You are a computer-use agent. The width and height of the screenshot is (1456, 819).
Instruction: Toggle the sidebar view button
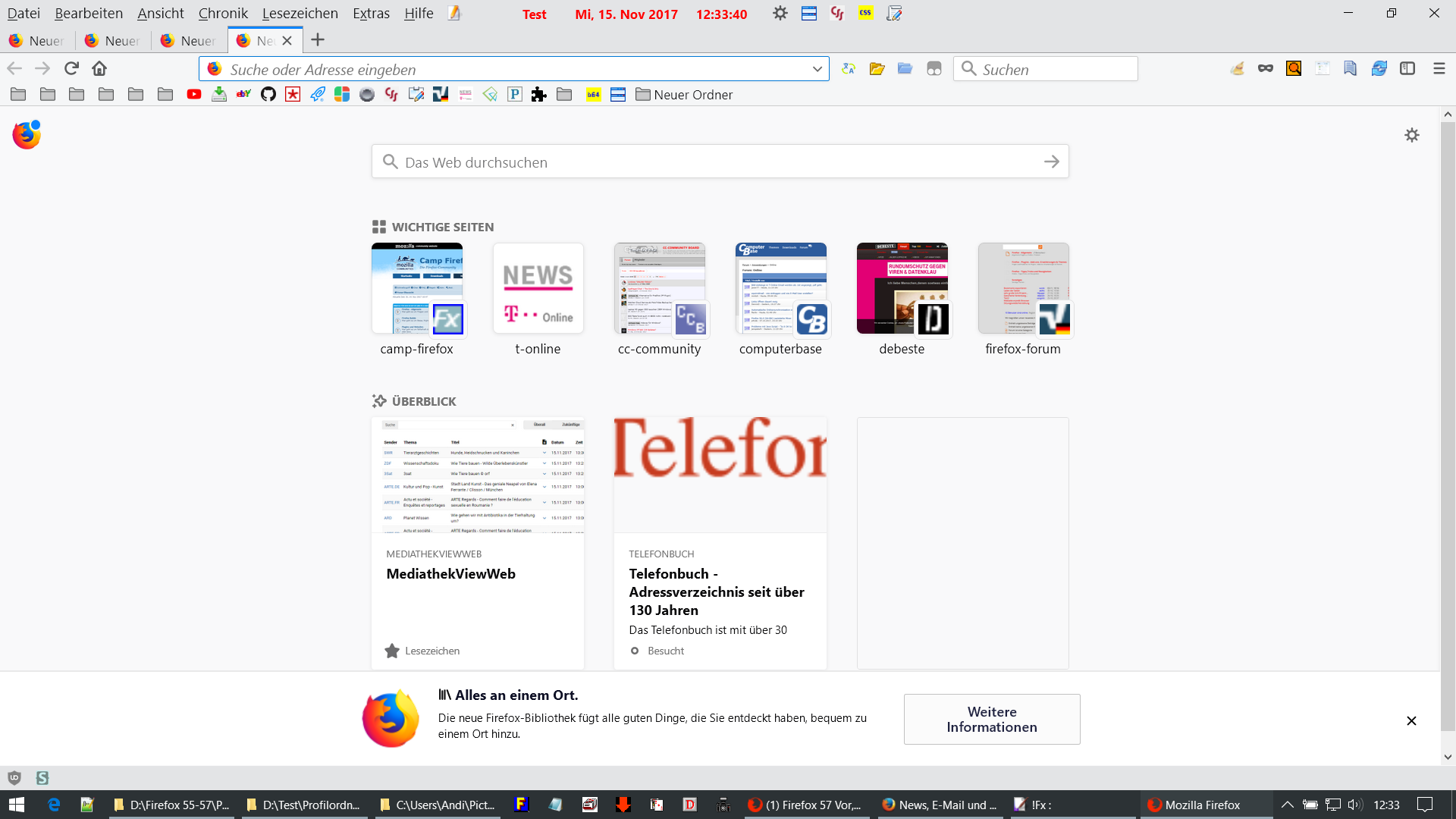1407,68
